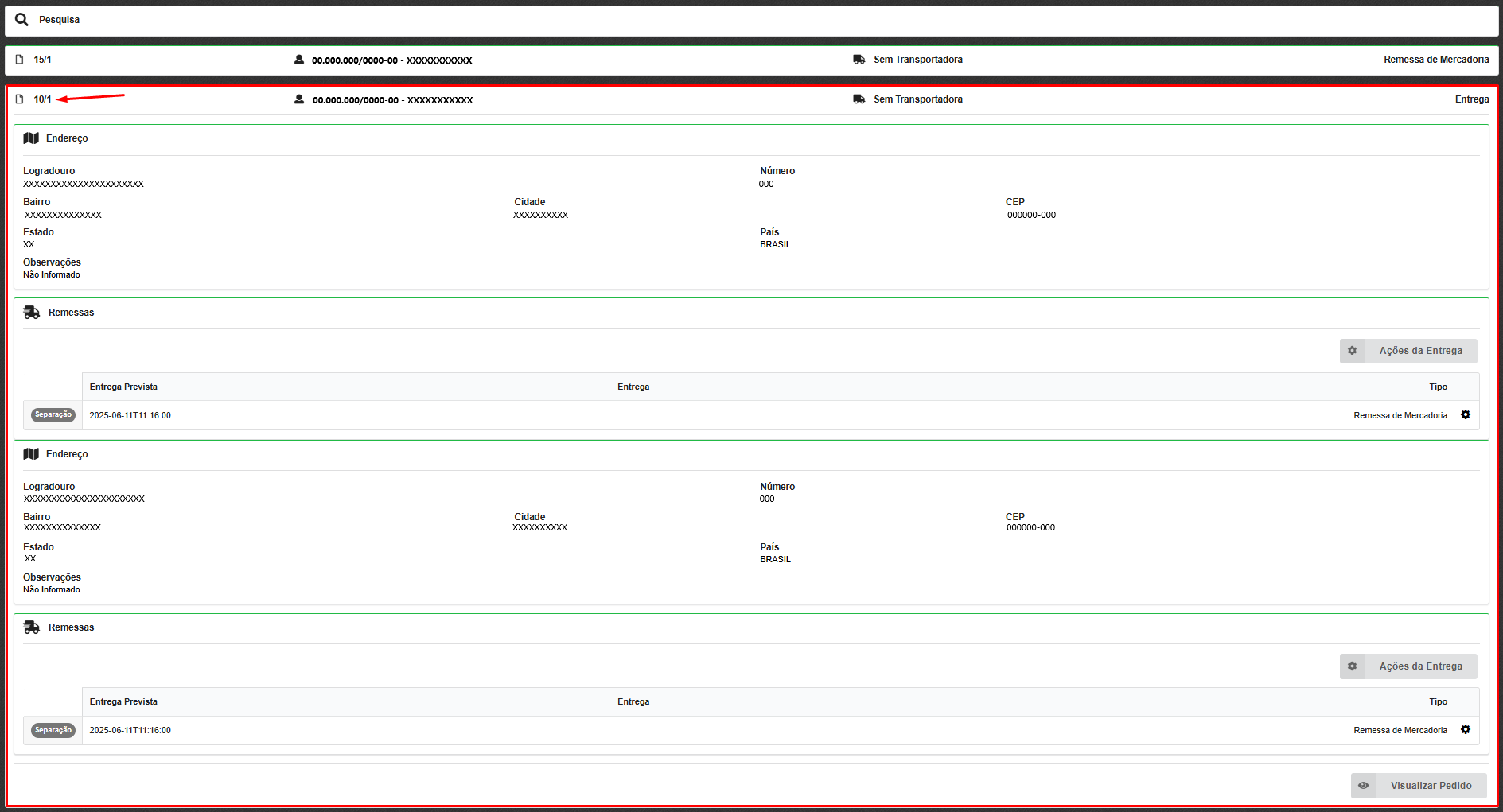This screenshot has width=1503, height=812.
Task: Click the gear icon on the second shipment row
Action: [1466, 730]
